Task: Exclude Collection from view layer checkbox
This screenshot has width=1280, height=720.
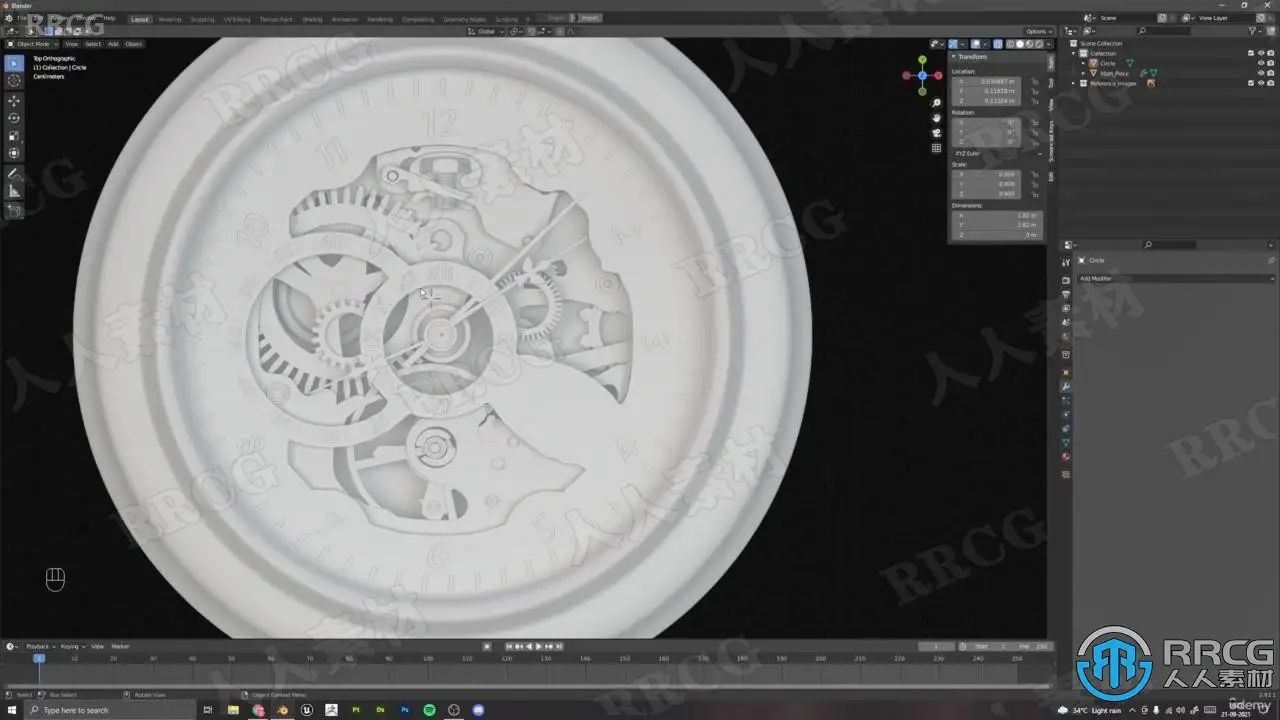Action: [x=1250, y=53]
